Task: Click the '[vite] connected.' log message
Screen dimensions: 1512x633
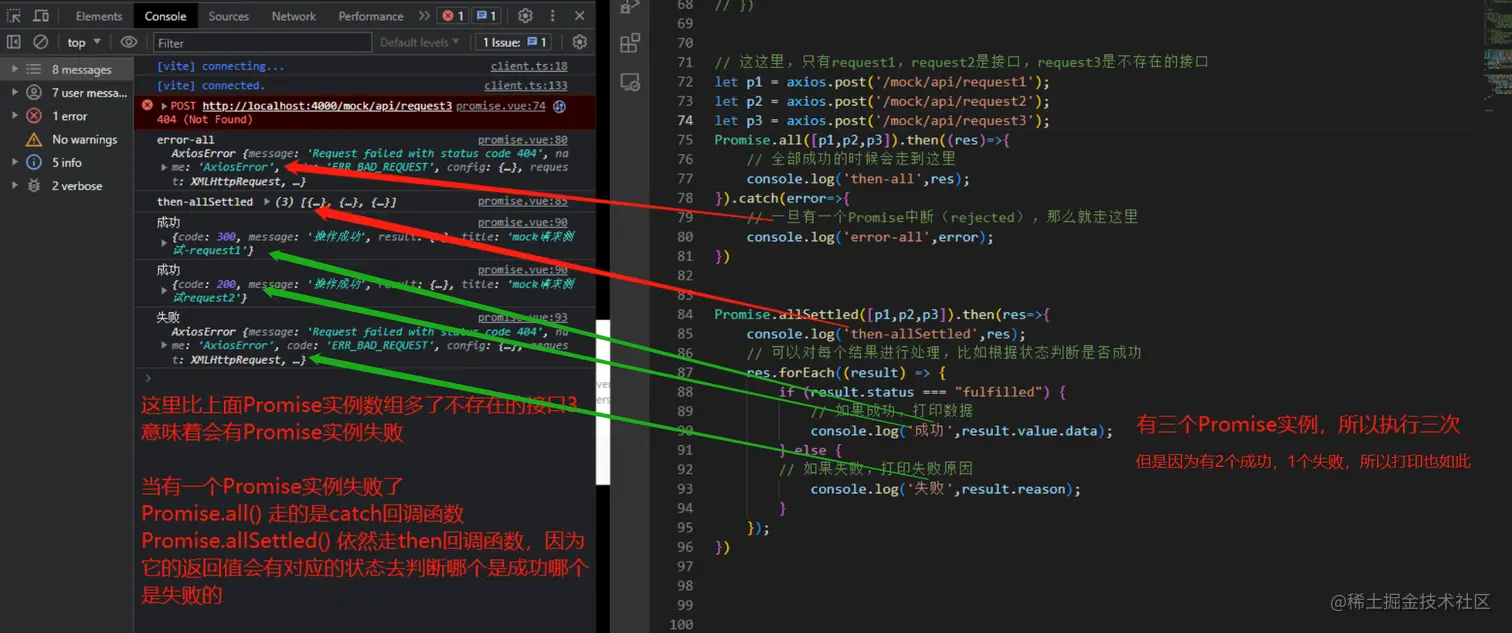Action: (x=210, y=85)
